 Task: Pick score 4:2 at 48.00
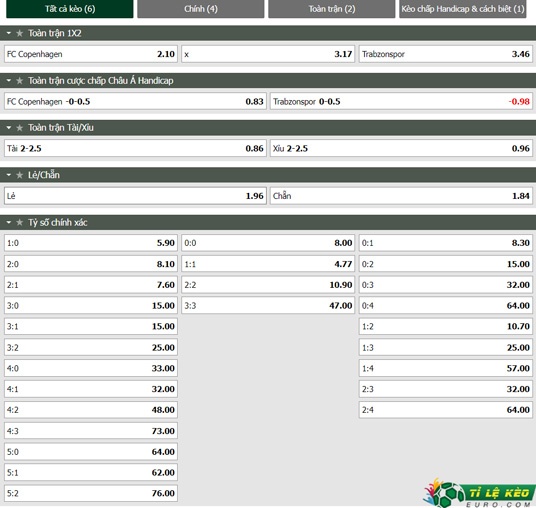click(91, 410)
